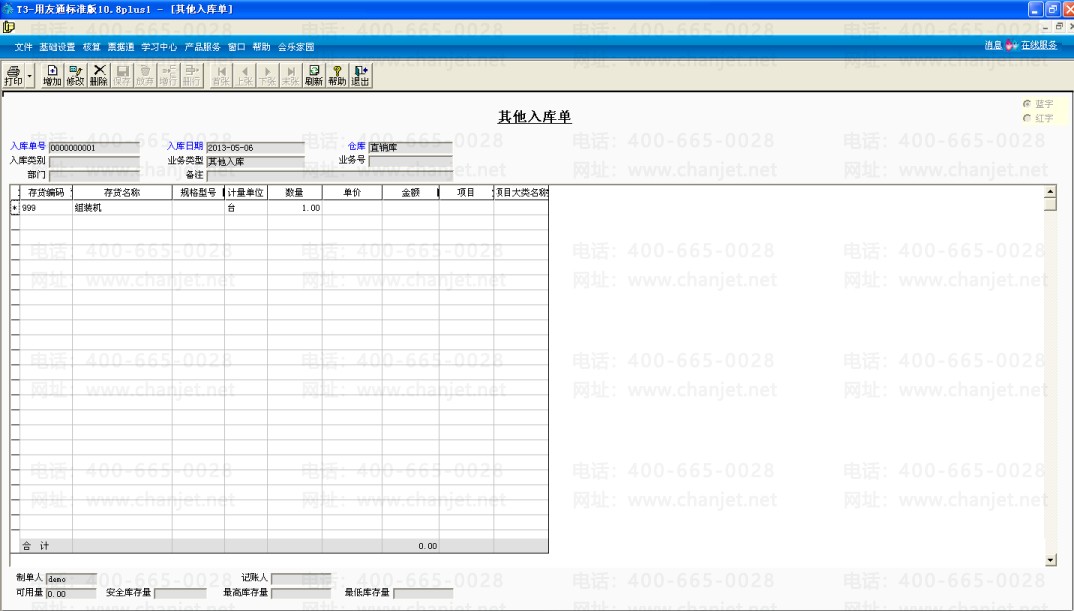Select the quantity cell 1.00

(x=295, y=208)
